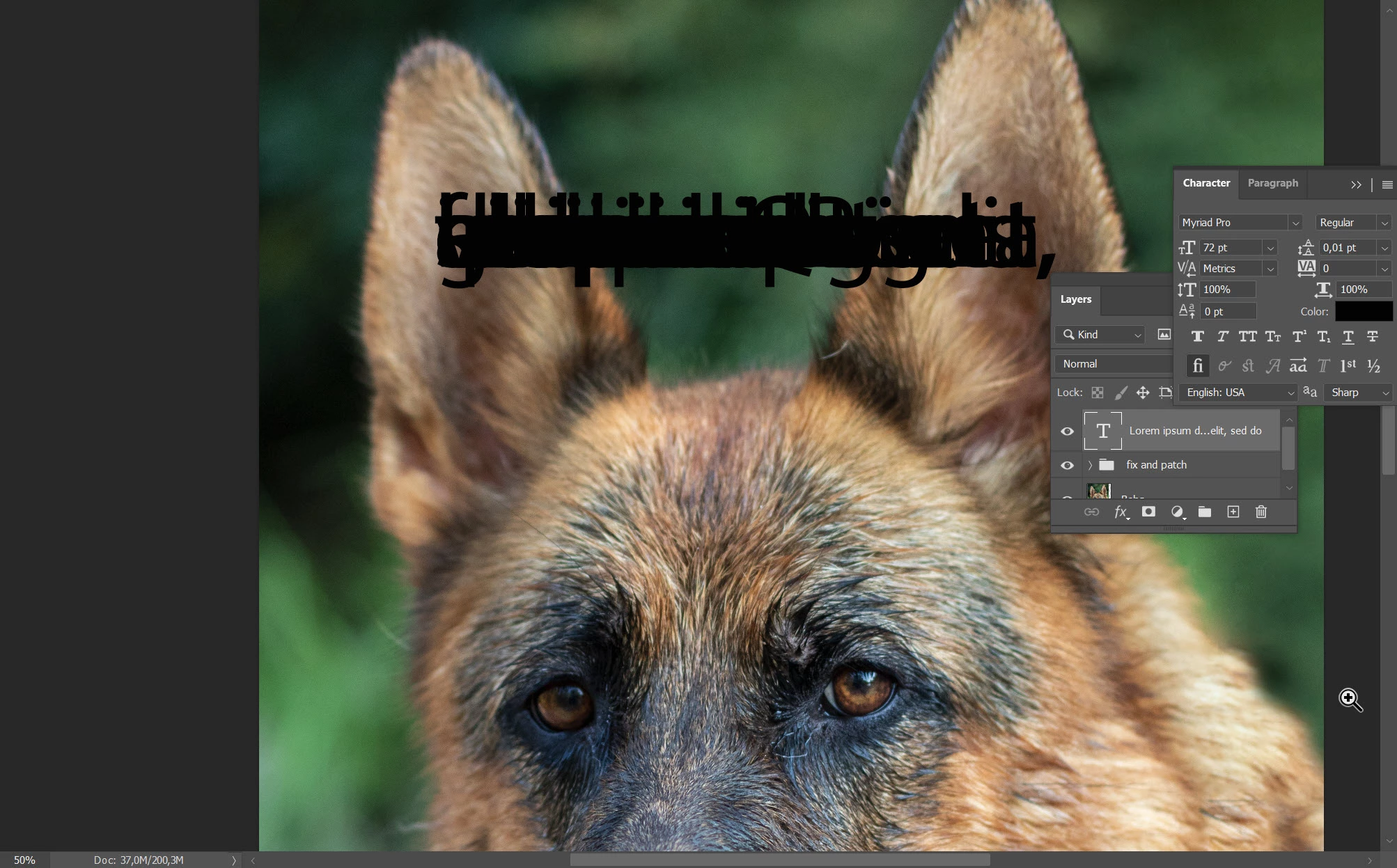
Task: Click the 72 pt font size field
Action: 1230,248
